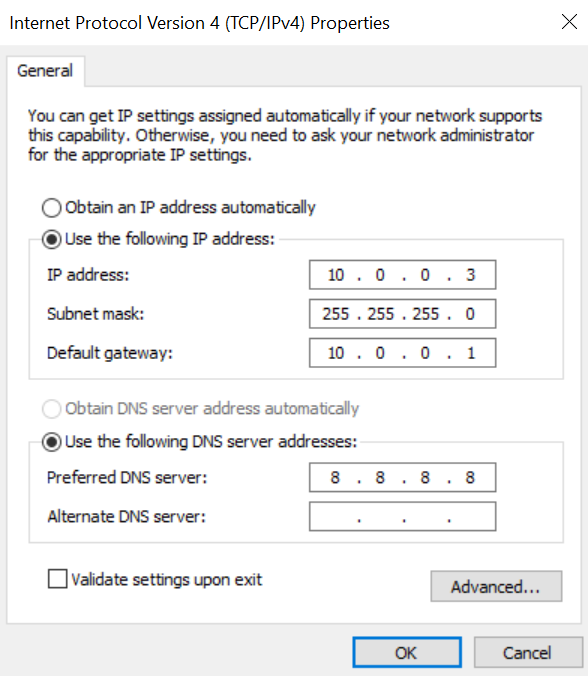Click the first octet of IP address field
This screenshot has height=676, width=588.
(x=336, y=275)
